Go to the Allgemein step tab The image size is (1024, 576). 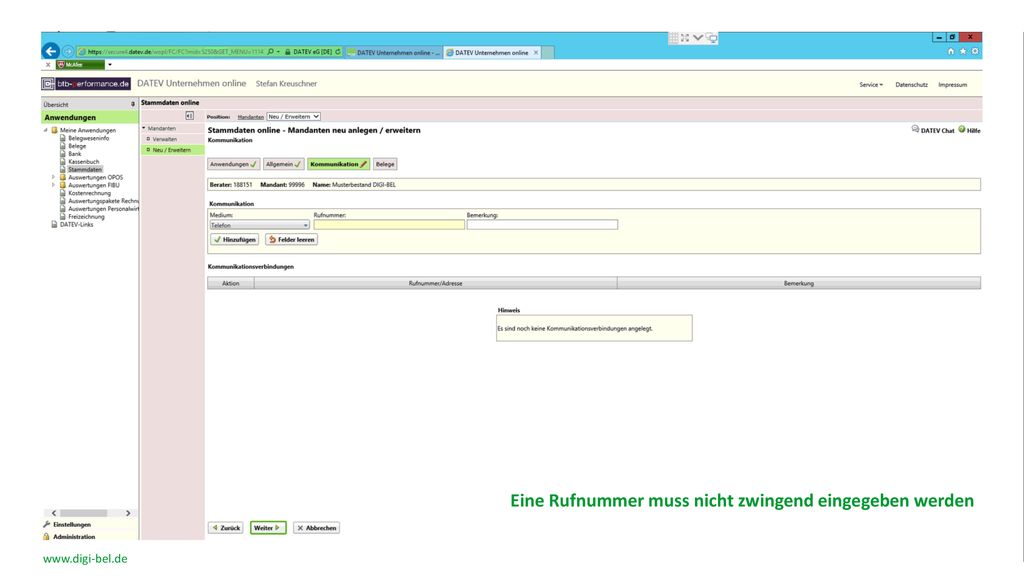(x=283, y=164)
